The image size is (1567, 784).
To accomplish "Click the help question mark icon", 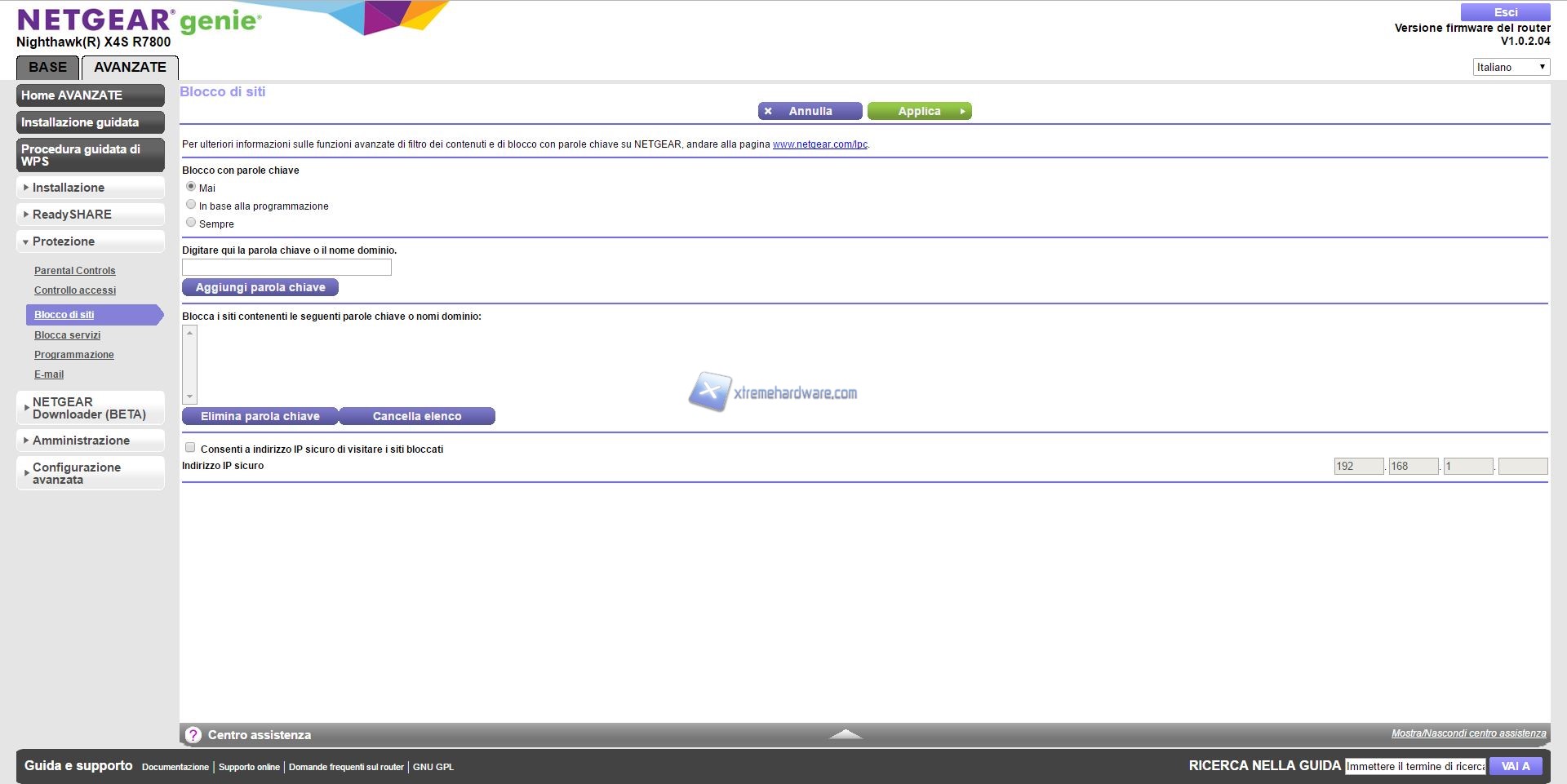I will [193, 735].
